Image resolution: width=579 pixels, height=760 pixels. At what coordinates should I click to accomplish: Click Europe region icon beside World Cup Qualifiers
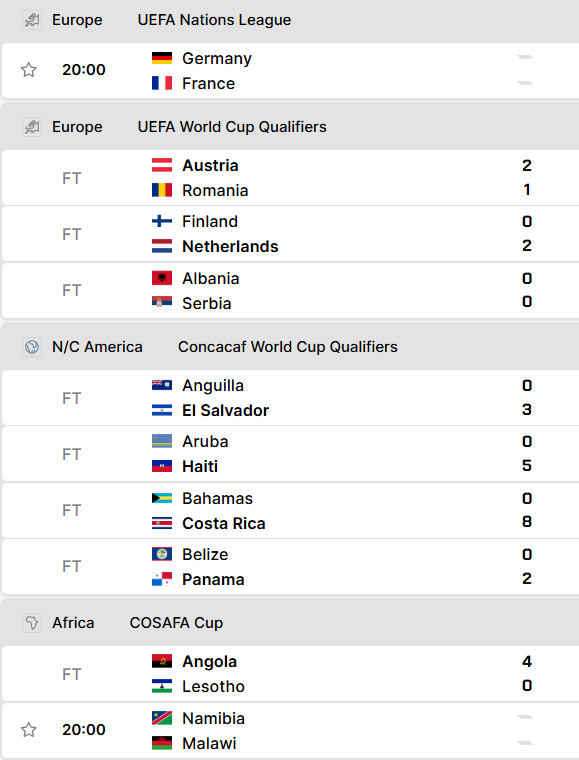click(x=32, y=127)
